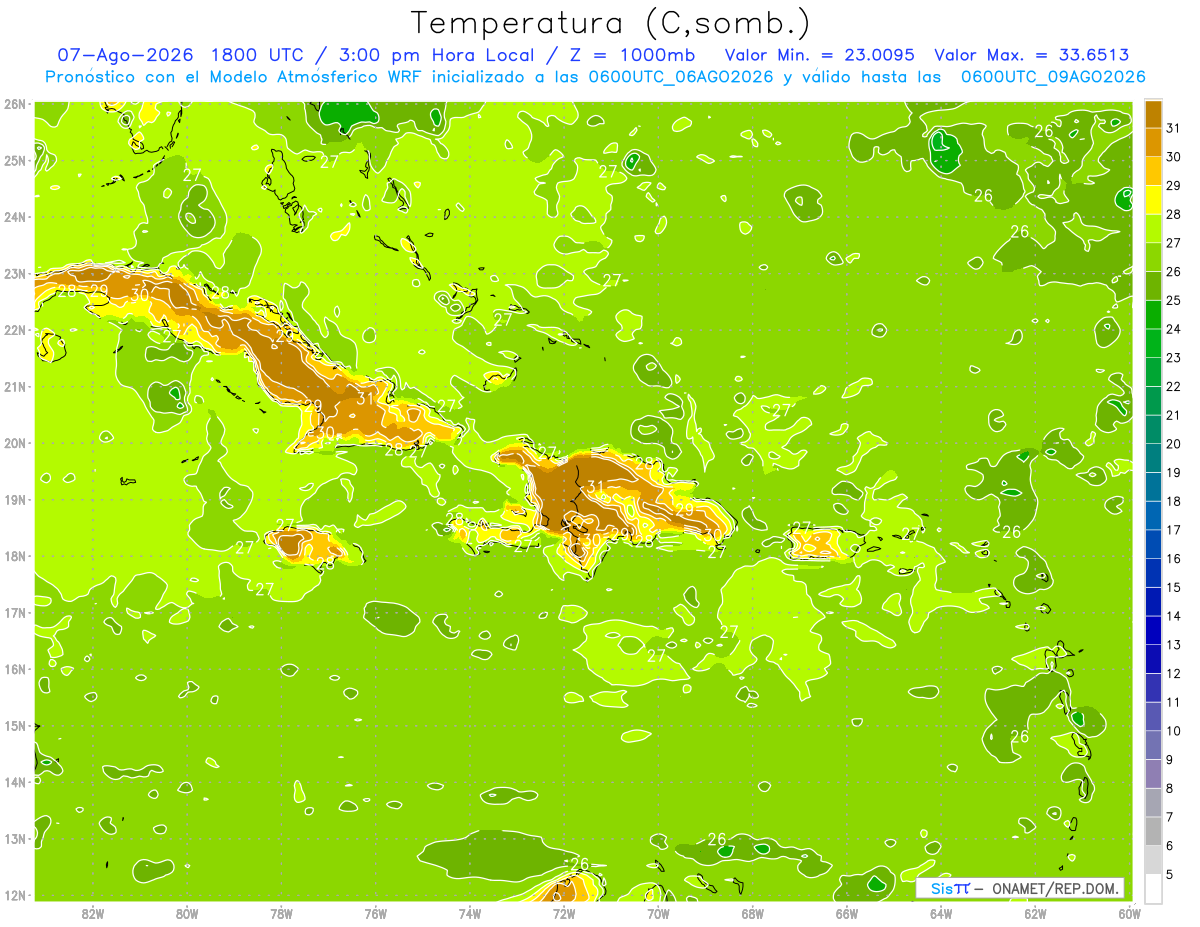Click the 26N latitude axis label

tap(15, 104)
